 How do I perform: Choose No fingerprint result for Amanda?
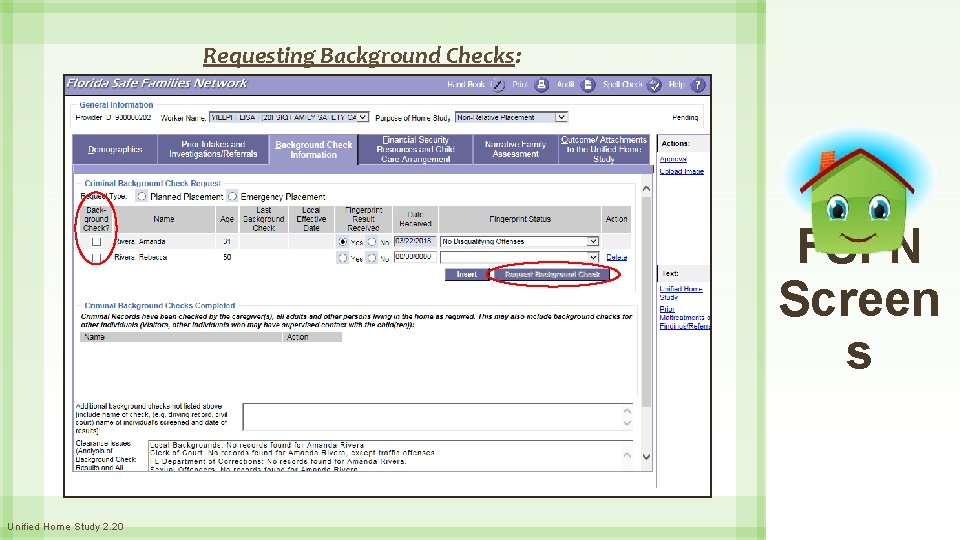pyautogui.click(x=372, y=242)
